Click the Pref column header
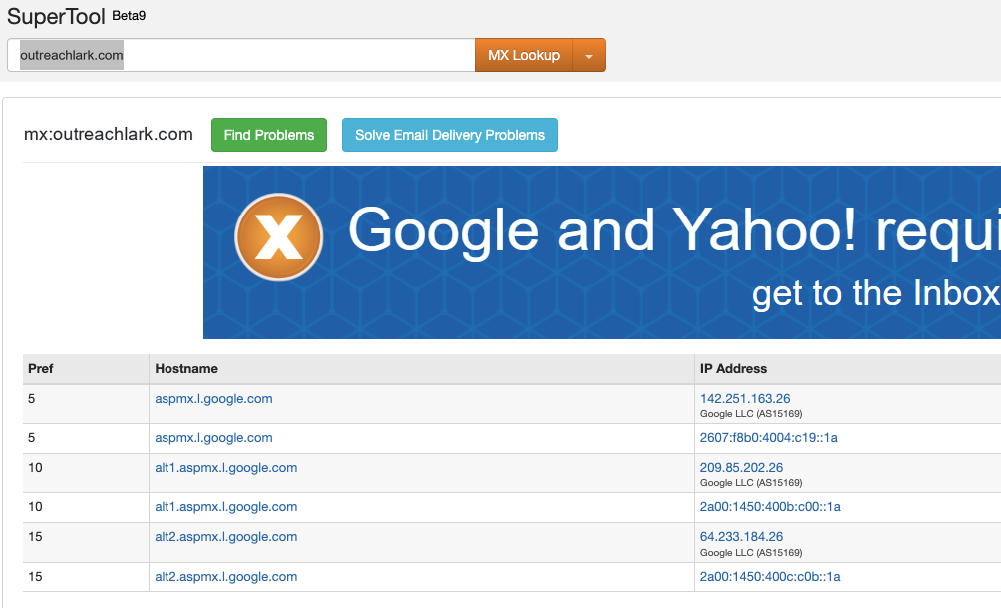 [x=41, y=369]
